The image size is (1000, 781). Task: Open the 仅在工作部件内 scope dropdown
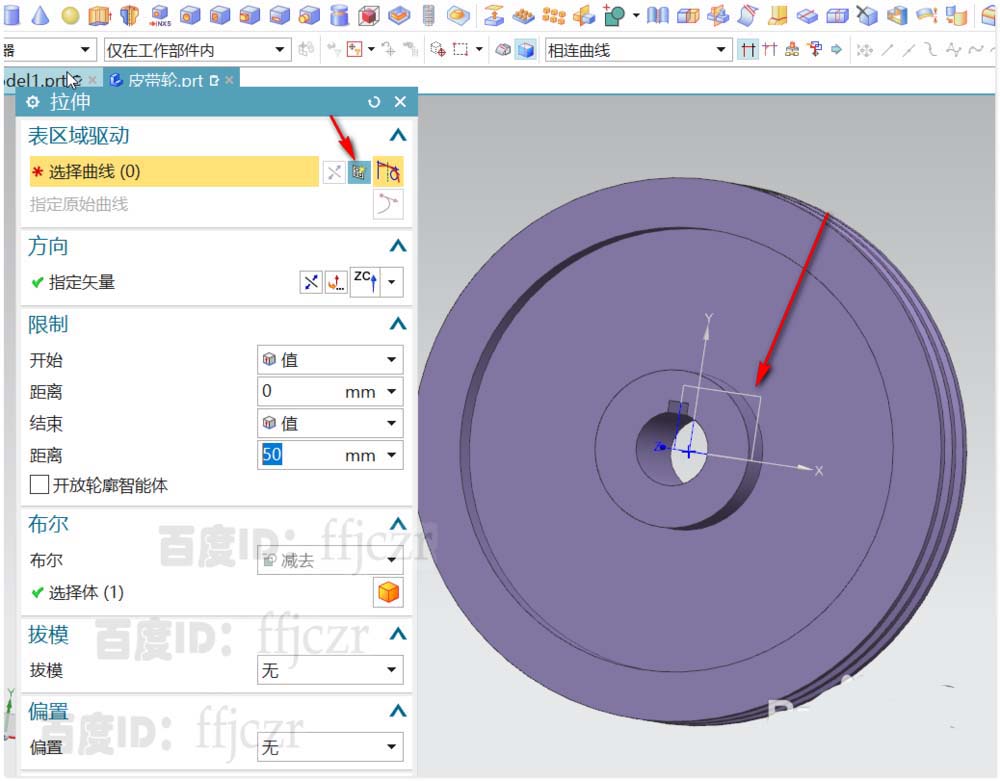(197, 50)
